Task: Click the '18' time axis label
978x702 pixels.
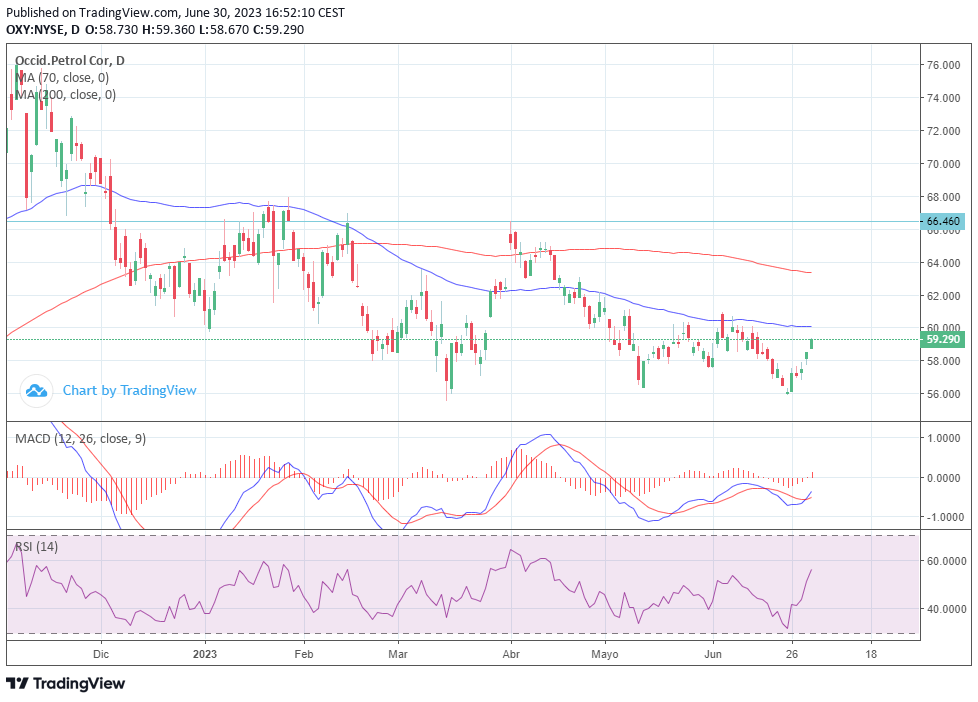Action: (x=871, y=654)
